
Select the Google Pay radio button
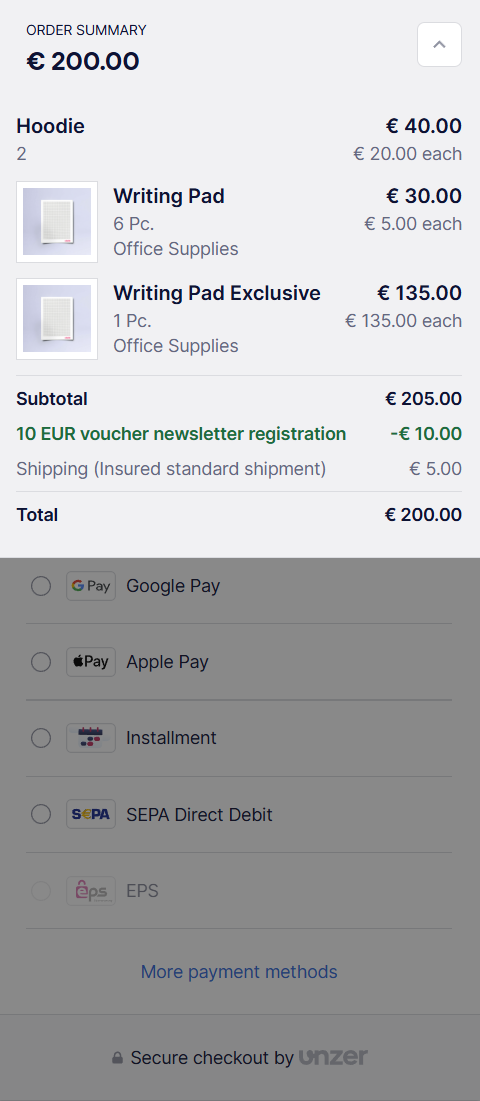[x=41, y=586]
